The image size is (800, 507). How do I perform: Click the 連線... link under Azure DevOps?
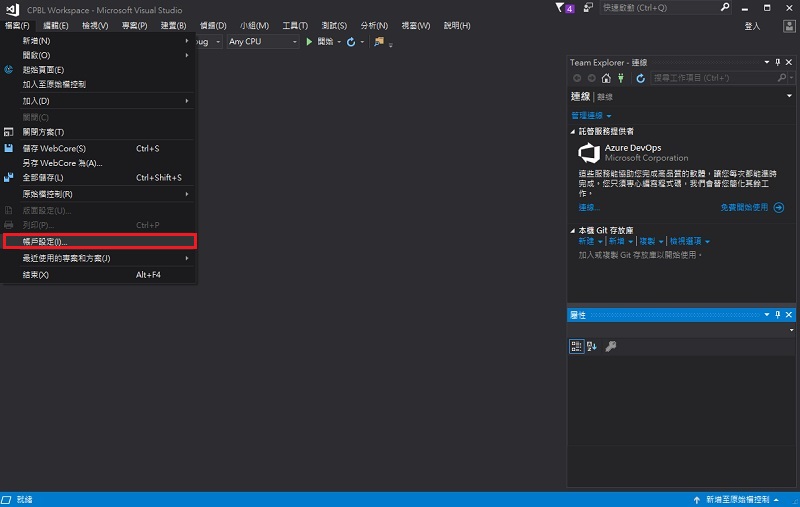[x=589, y=208]
